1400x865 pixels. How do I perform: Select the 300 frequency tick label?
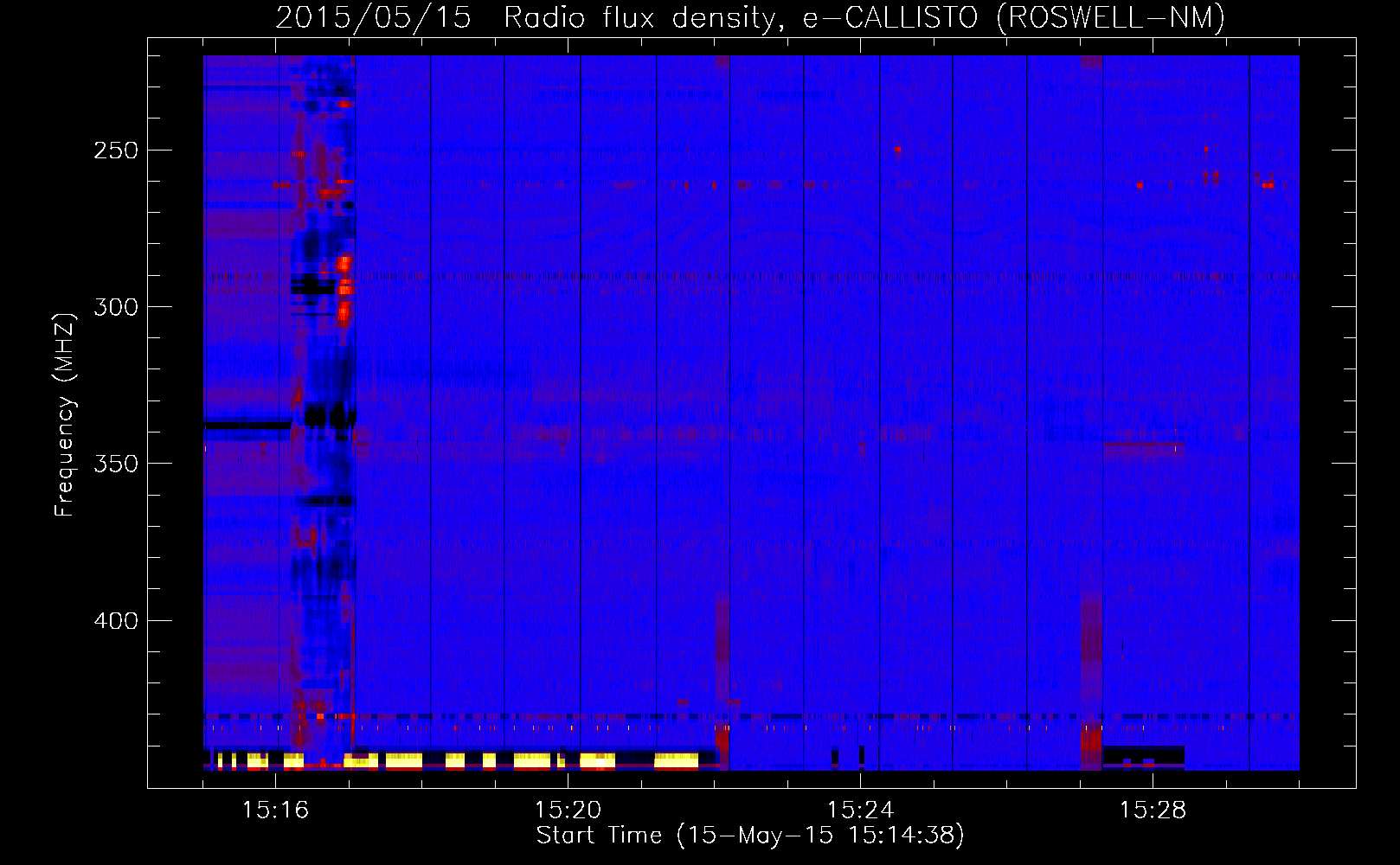116,307
